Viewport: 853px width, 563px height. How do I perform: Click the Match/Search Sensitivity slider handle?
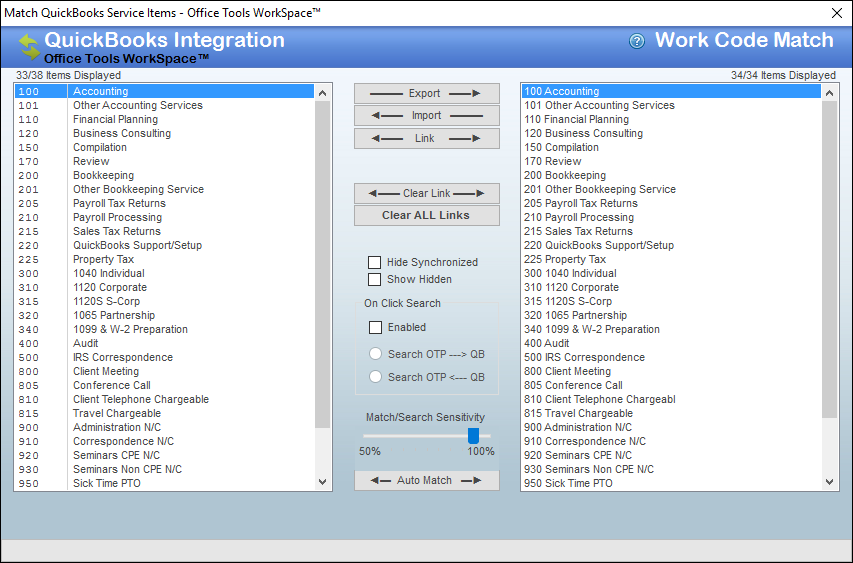pos(473,436)
